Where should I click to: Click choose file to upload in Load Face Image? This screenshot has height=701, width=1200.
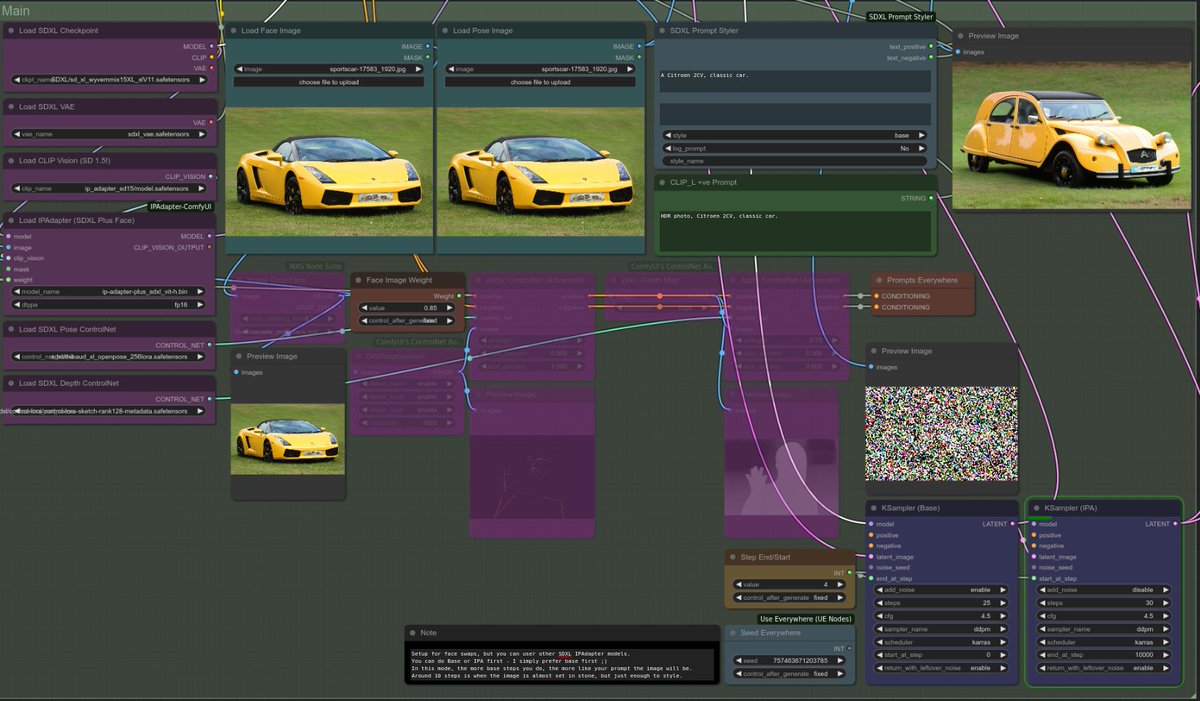tap(329, 82)
